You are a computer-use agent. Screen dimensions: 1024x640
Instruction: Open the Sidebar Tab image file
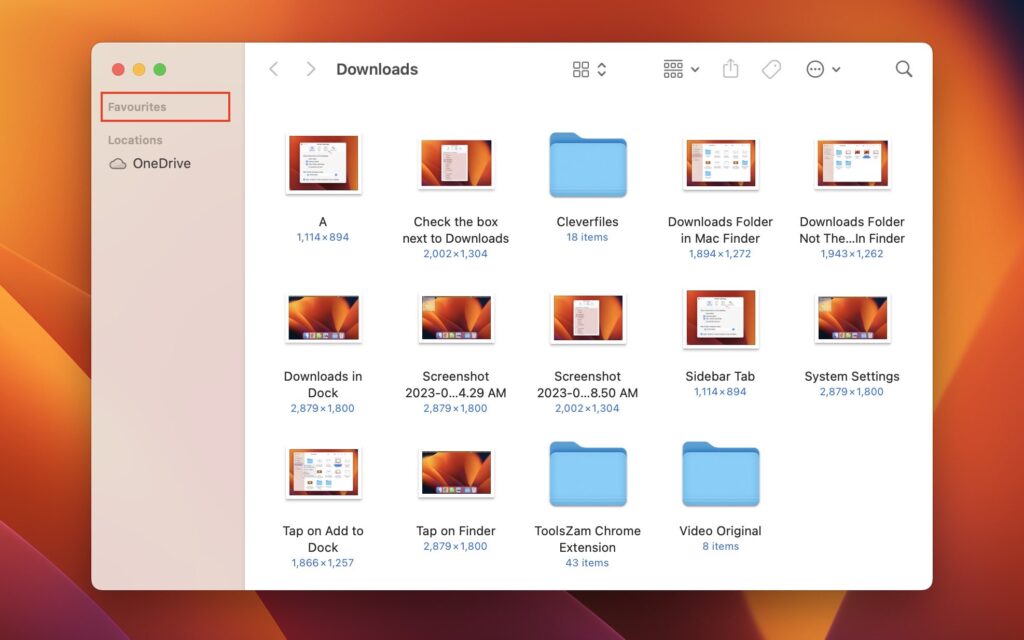click(x=719, y=319)
